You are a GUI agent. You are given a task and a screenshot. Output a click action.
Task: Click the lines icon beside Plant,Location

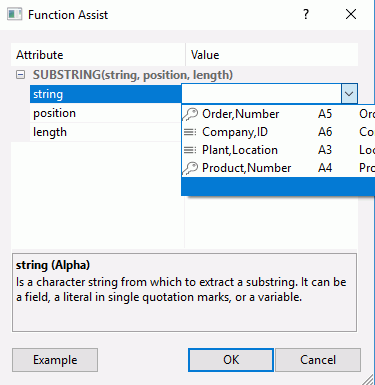(x=190, y=150)
